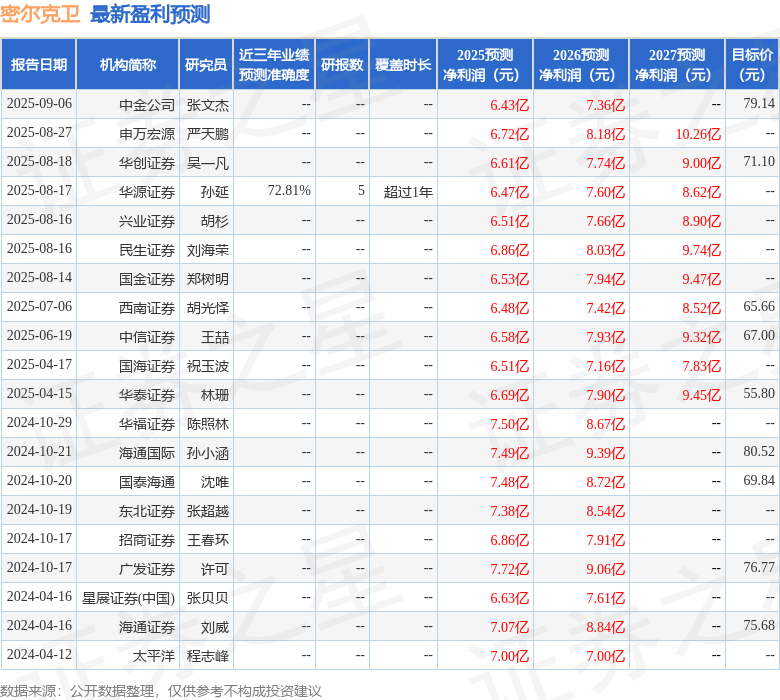
Task: Select researcher 严天鹏
Action: (x=208, y=134)
